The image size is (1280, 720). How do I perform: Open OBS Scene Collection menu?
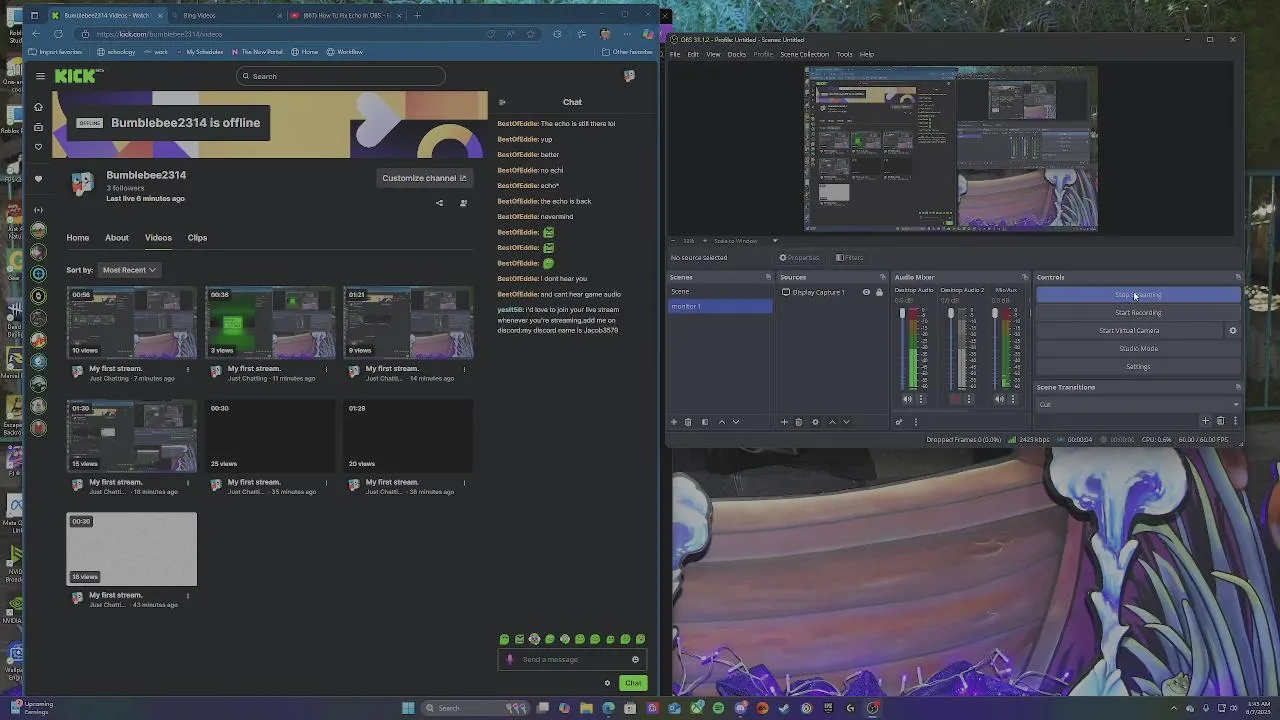point(804,54)
